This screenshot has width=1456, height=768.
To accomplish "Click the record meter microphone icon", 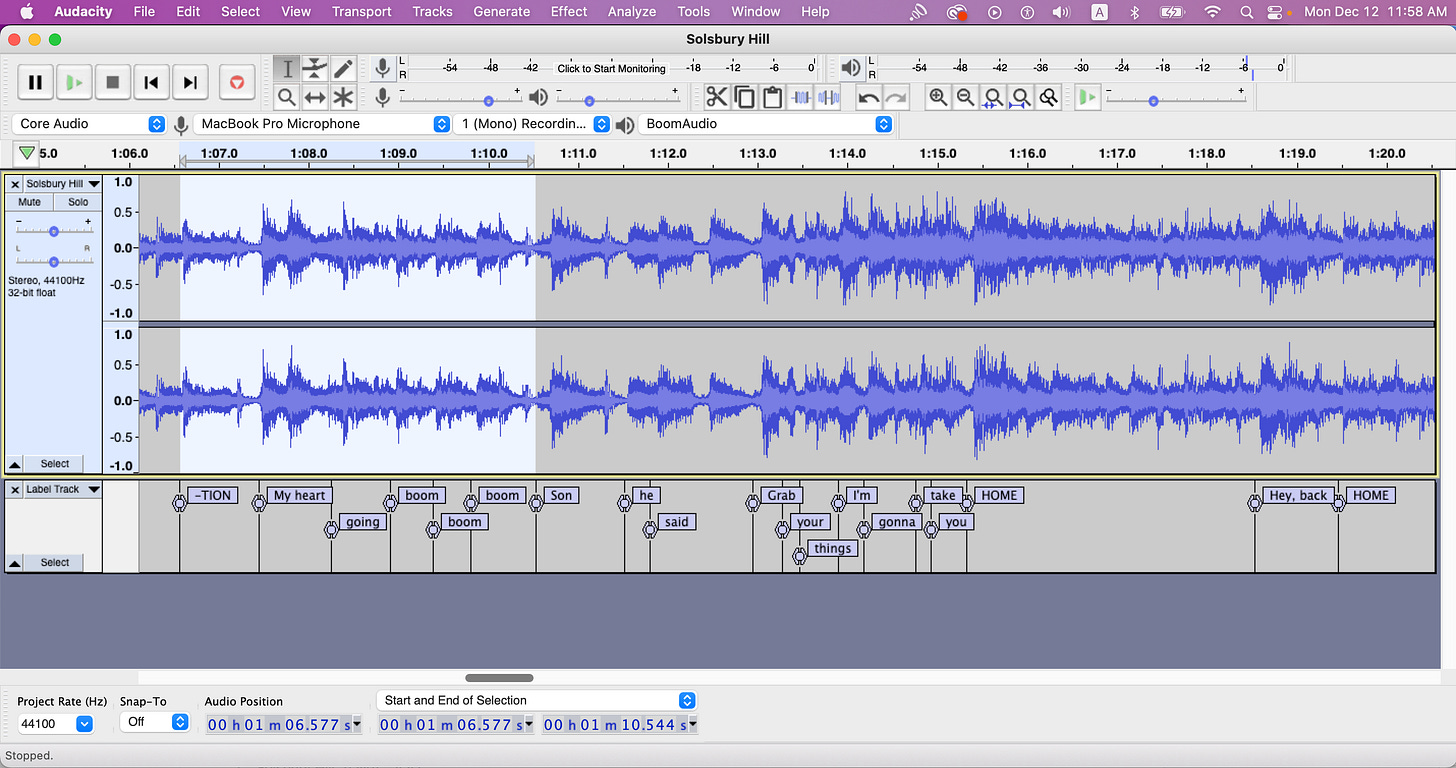I will click(x=381, y=68).
